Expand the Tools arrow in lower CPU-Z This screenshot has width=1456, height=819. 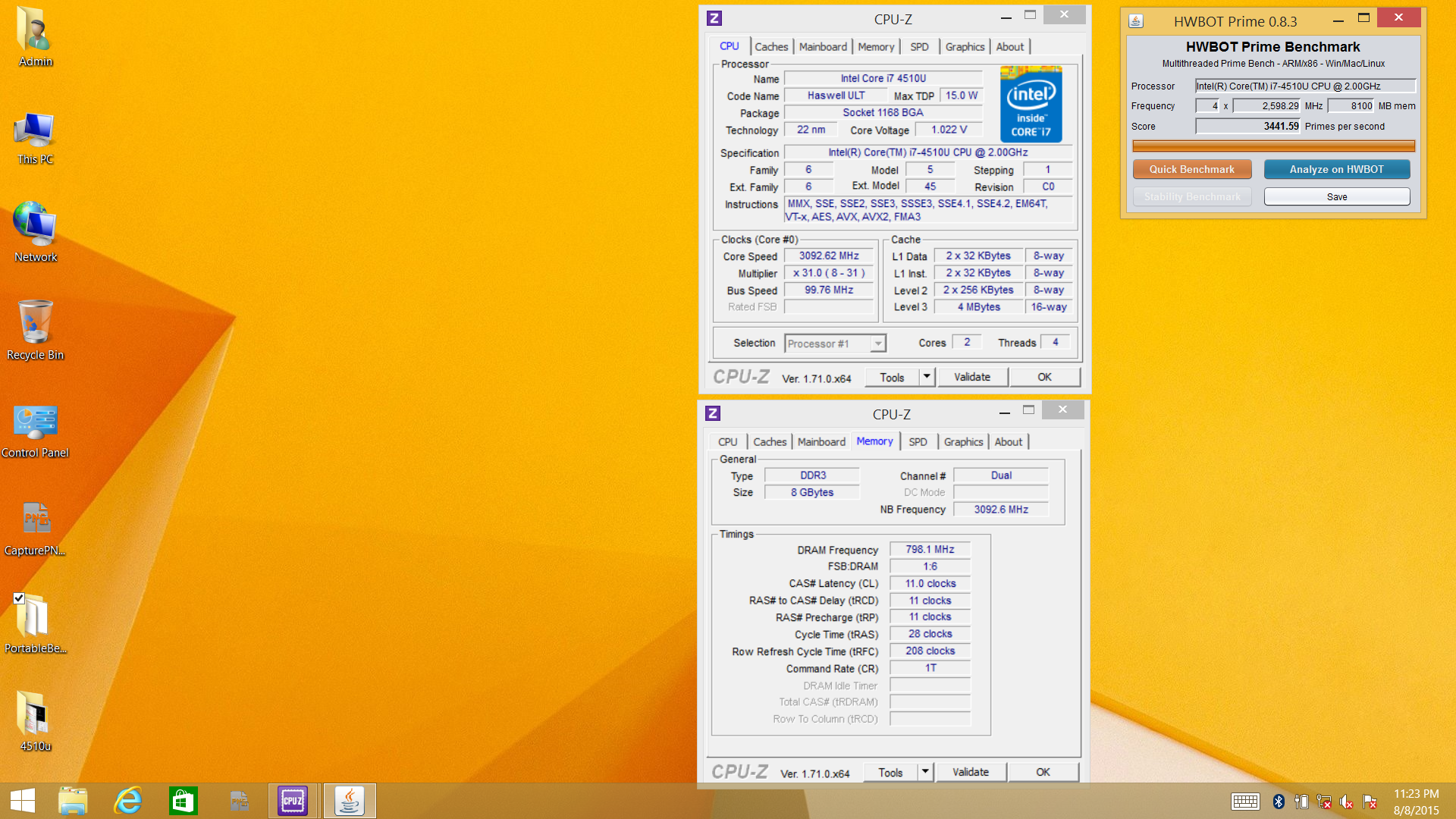coord(925,772)
